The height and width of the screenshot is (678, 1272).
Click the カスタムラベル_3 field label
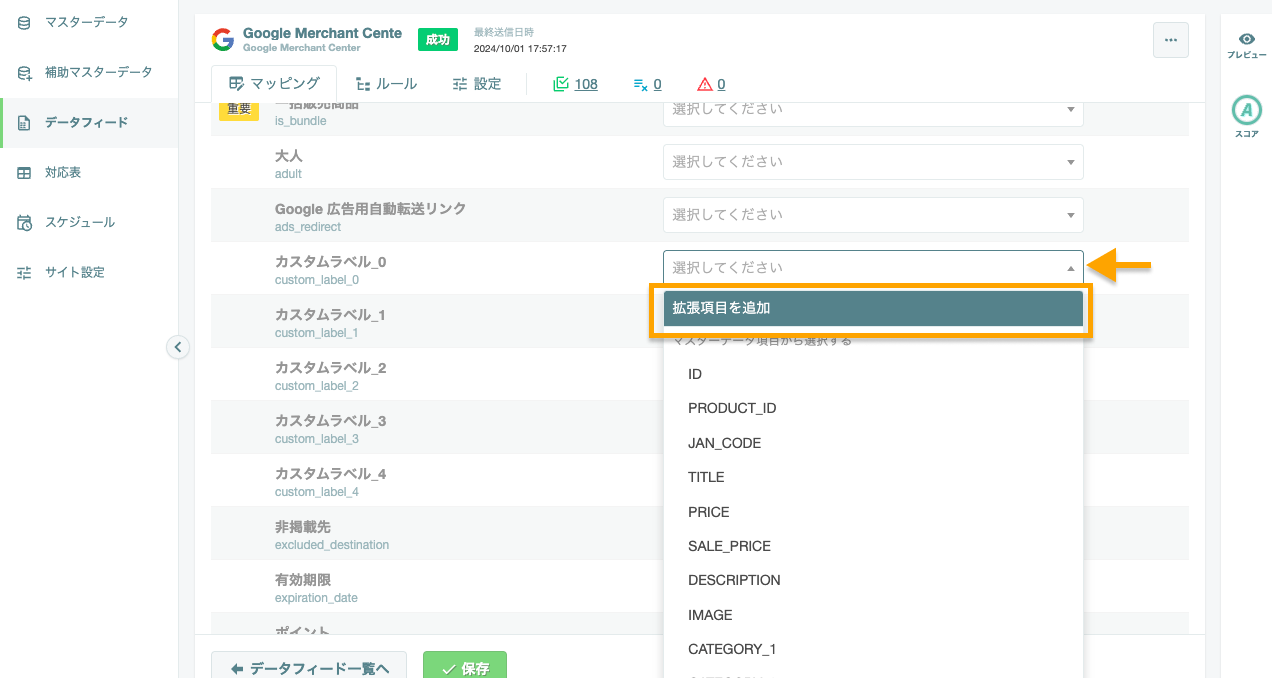tap(330, 421)
